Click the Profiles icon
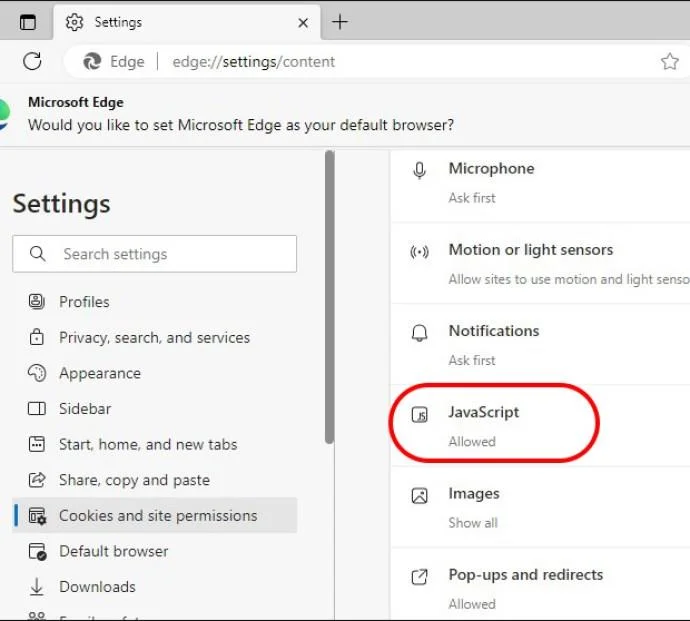 (37, 301)
